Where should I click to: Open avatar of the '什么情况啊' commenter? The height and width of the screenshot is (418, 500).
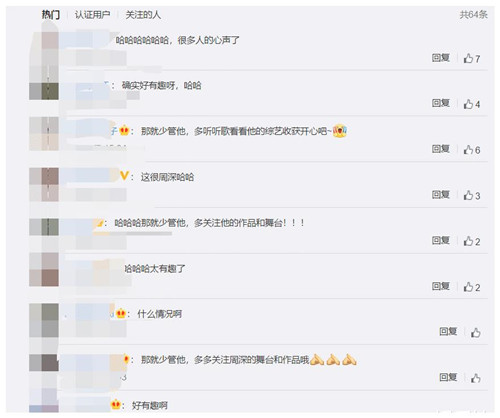(x=44, y=320)
